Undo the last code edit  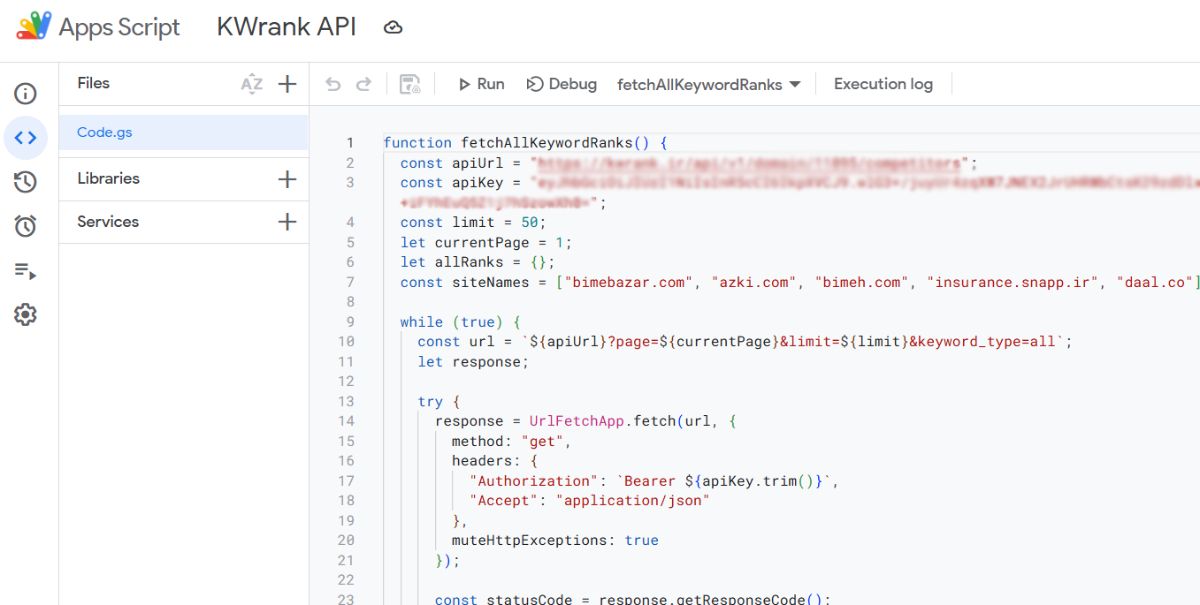coord(331,84)
